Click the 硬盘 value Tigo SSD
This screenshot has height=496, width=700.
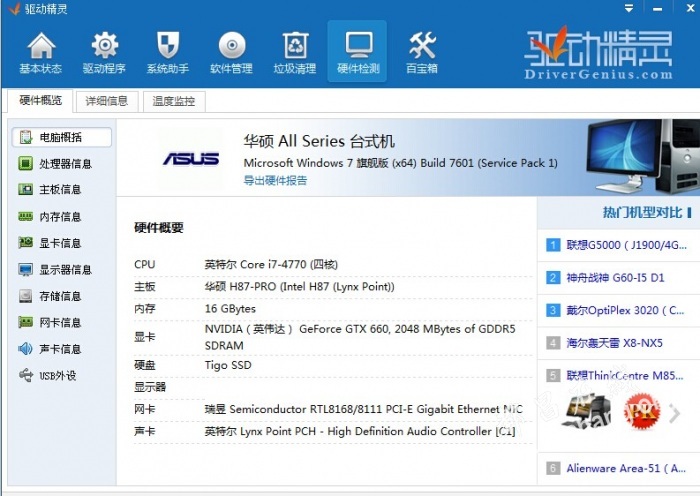(x=228, y=365)
